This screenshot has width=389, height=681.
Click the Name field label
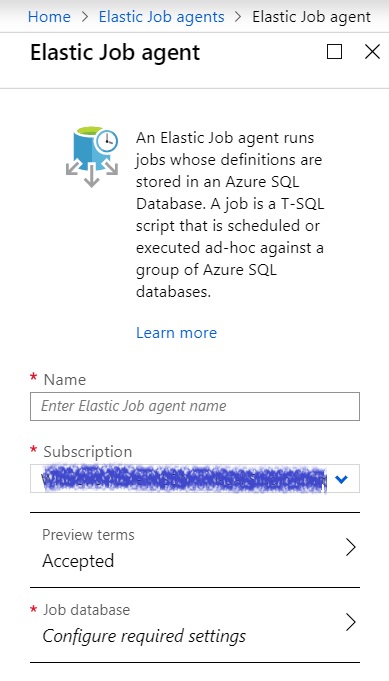65,380
